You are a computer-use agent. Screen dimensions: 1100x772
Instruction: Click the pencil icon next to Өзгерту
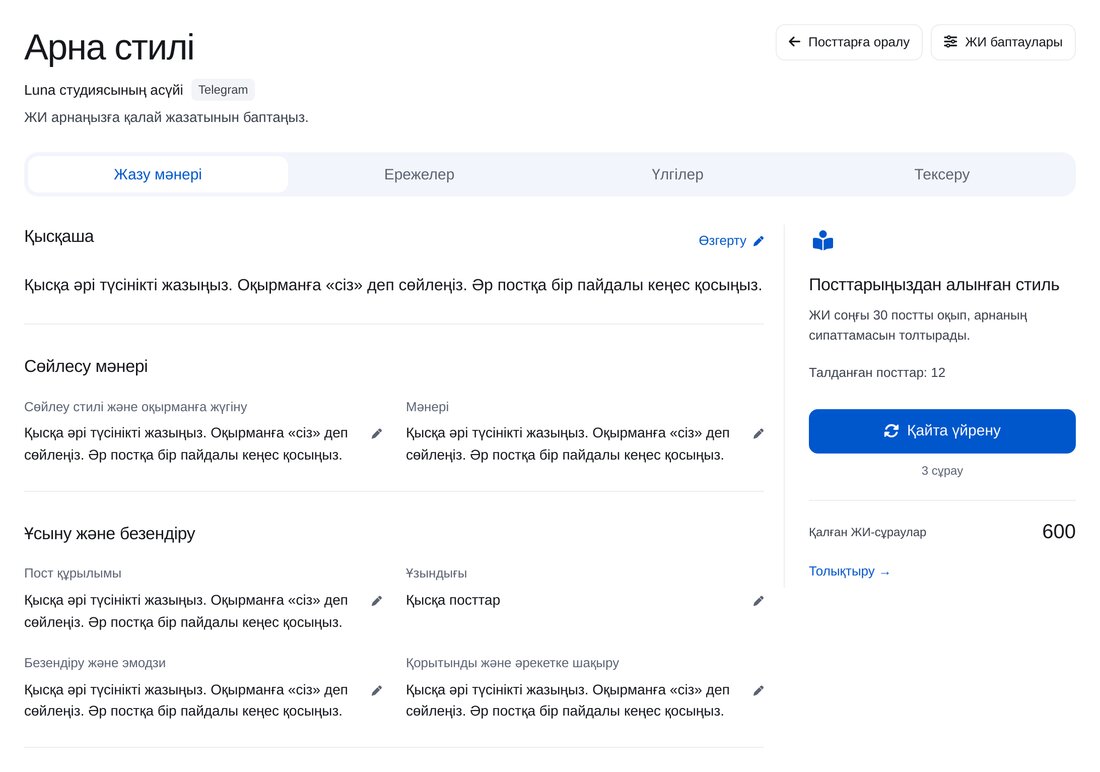758,241
